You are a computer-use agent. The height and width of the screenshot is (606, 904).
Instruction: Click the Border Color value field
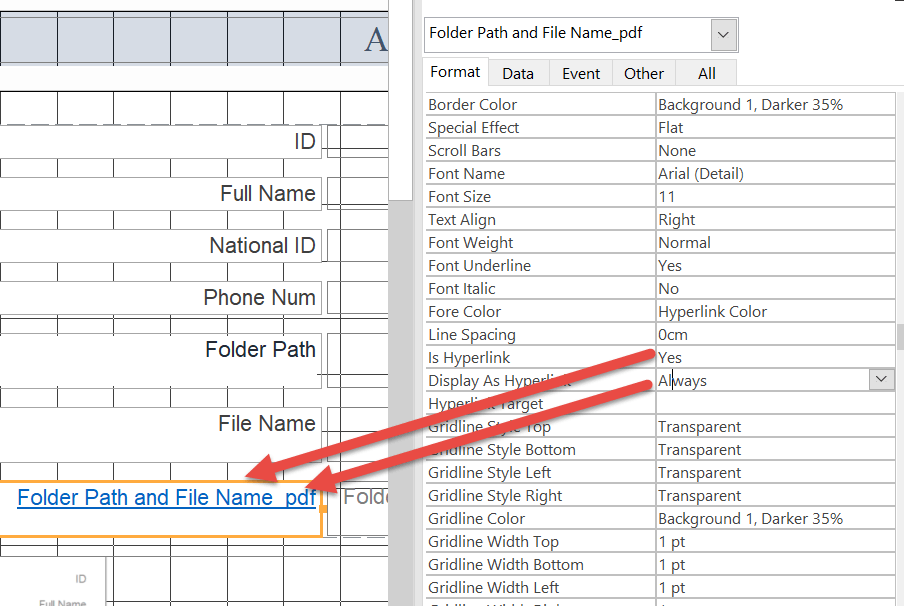pyautogui.click(x=775, y=104)
